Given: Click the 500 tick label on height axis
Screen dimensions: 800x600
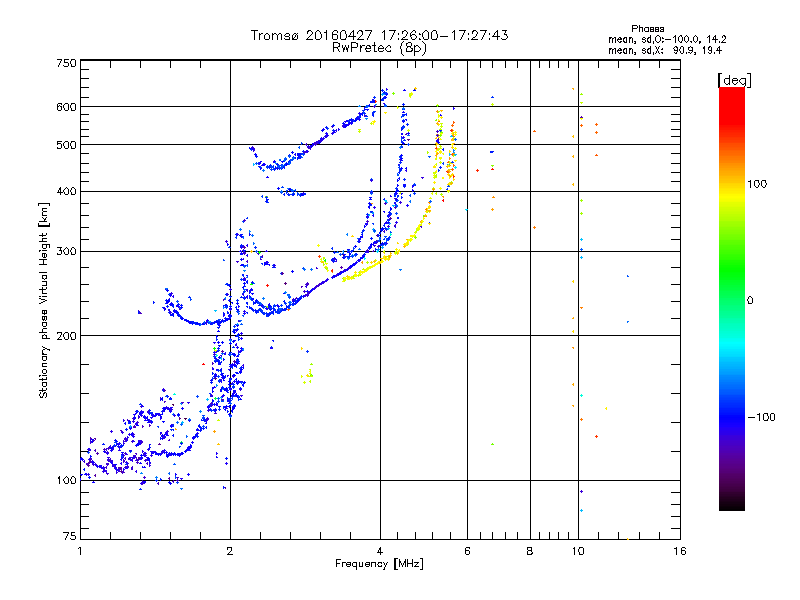Looking at the screenshot, I should click(66, 145).
